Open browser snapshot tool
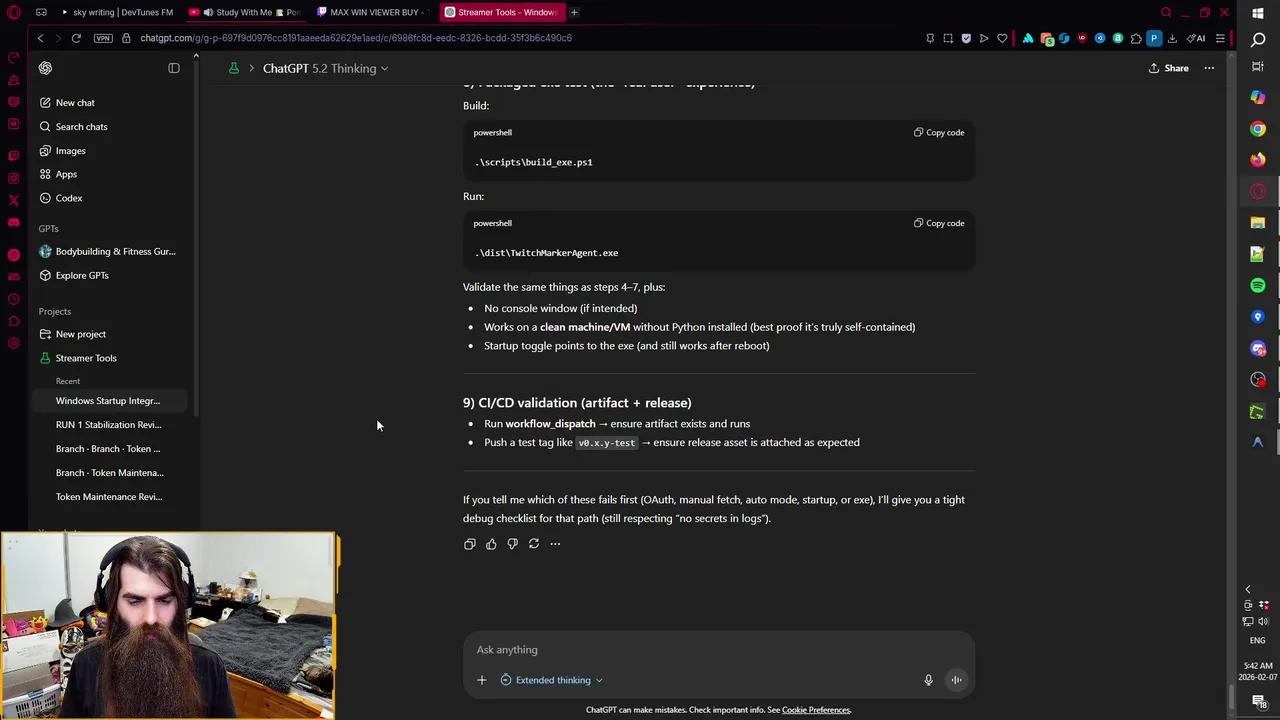Screen dimensions: 1280x720 click(x=948, y=38)
